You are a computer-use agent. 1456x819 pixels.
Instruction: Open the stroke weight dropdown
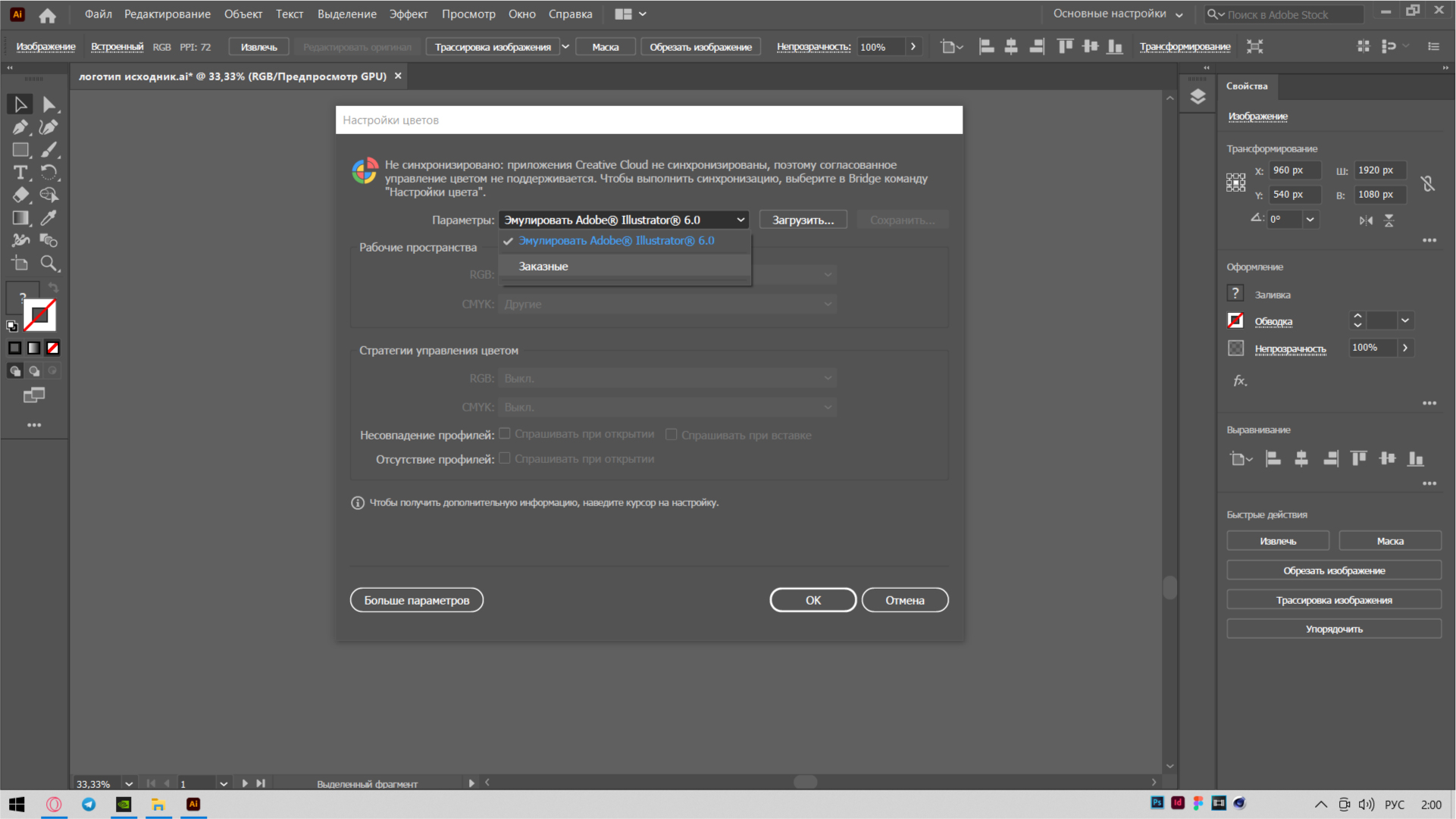pos(1405,320)
